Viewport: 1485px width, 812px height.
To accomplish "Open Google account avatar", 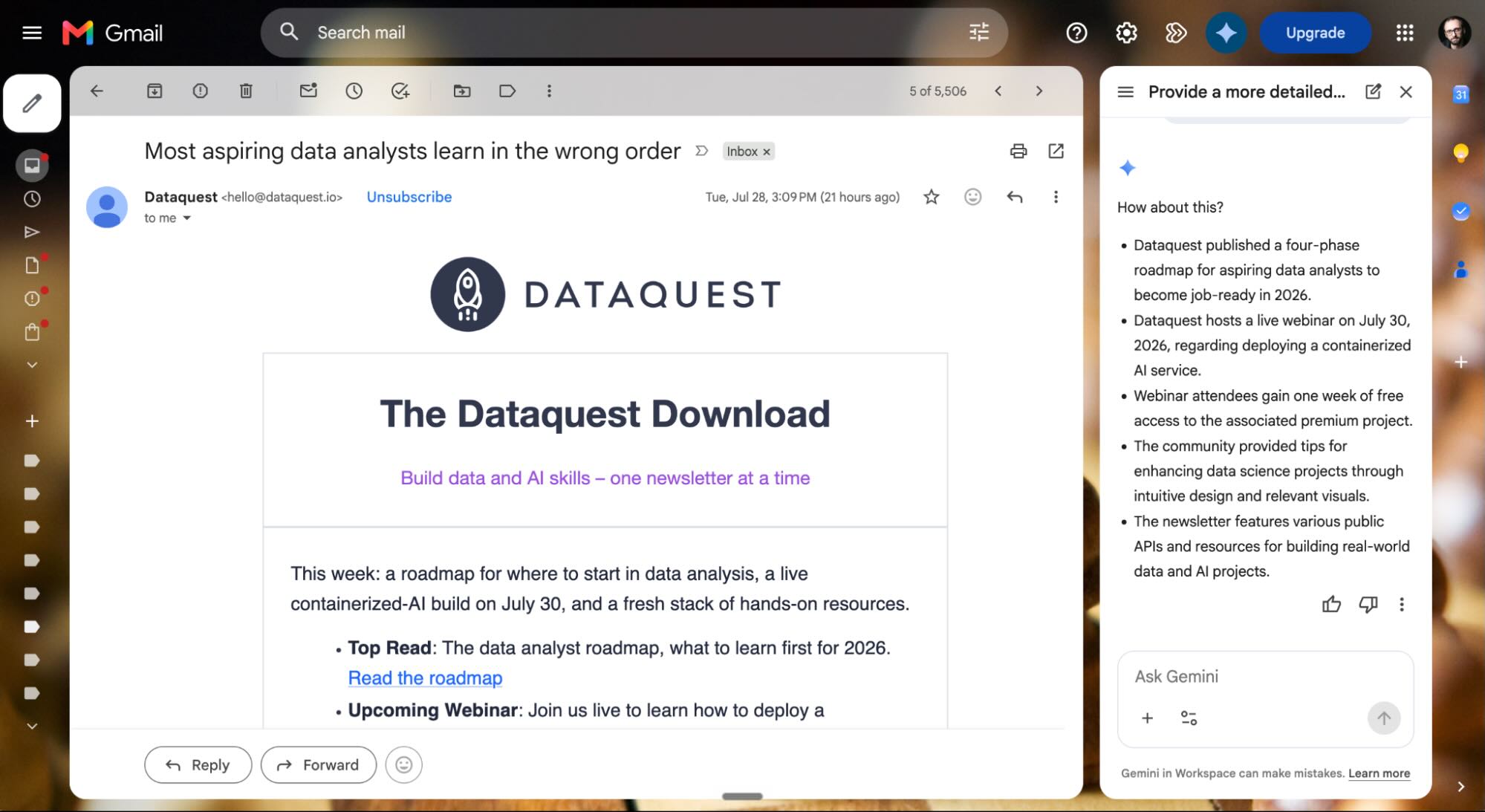I will click(1454, 33).
